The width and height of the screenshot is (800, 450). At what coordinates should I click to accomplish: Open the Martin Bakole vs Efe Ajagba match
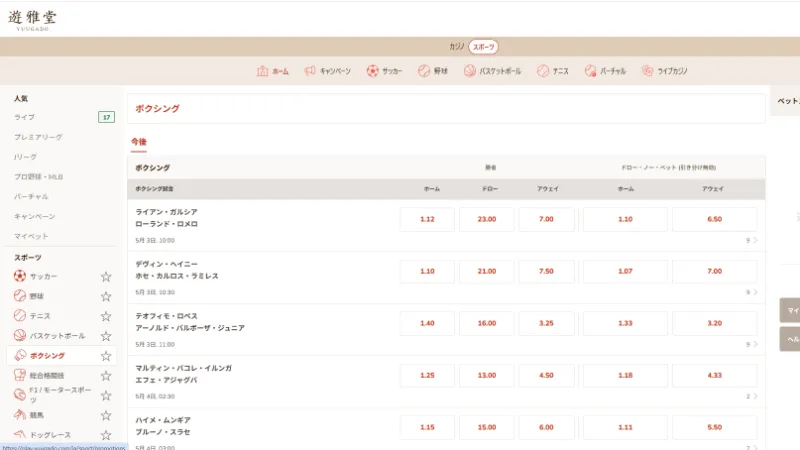(x=184, y=374)
